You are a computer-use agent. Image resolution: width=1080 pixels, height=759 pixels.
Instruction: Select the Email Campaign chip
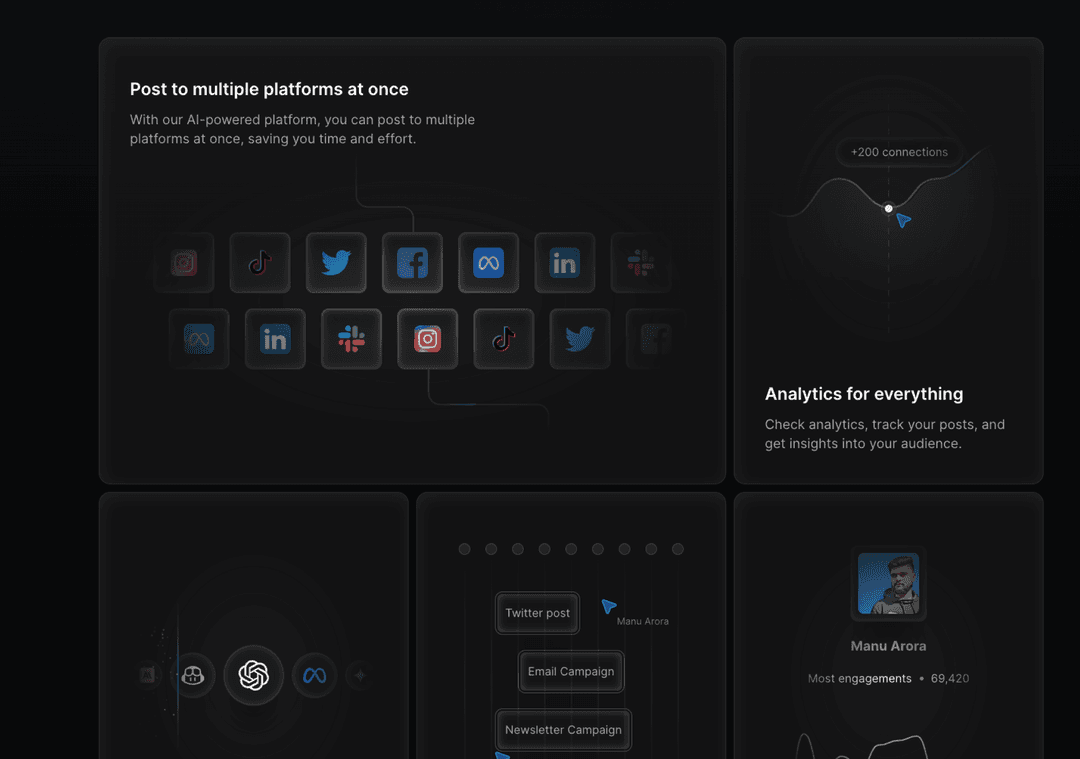click(571, 672)
